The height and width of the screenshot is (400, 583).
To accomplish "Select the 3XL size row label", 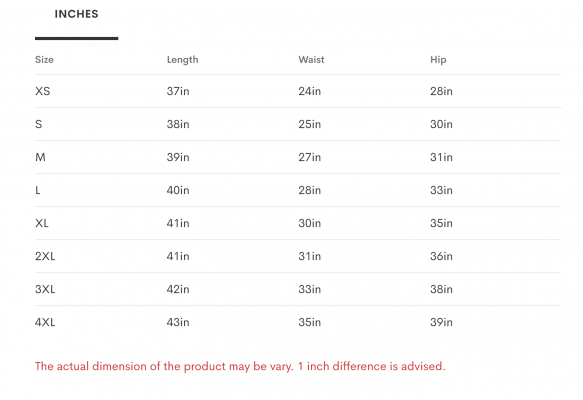I will 45,289.
